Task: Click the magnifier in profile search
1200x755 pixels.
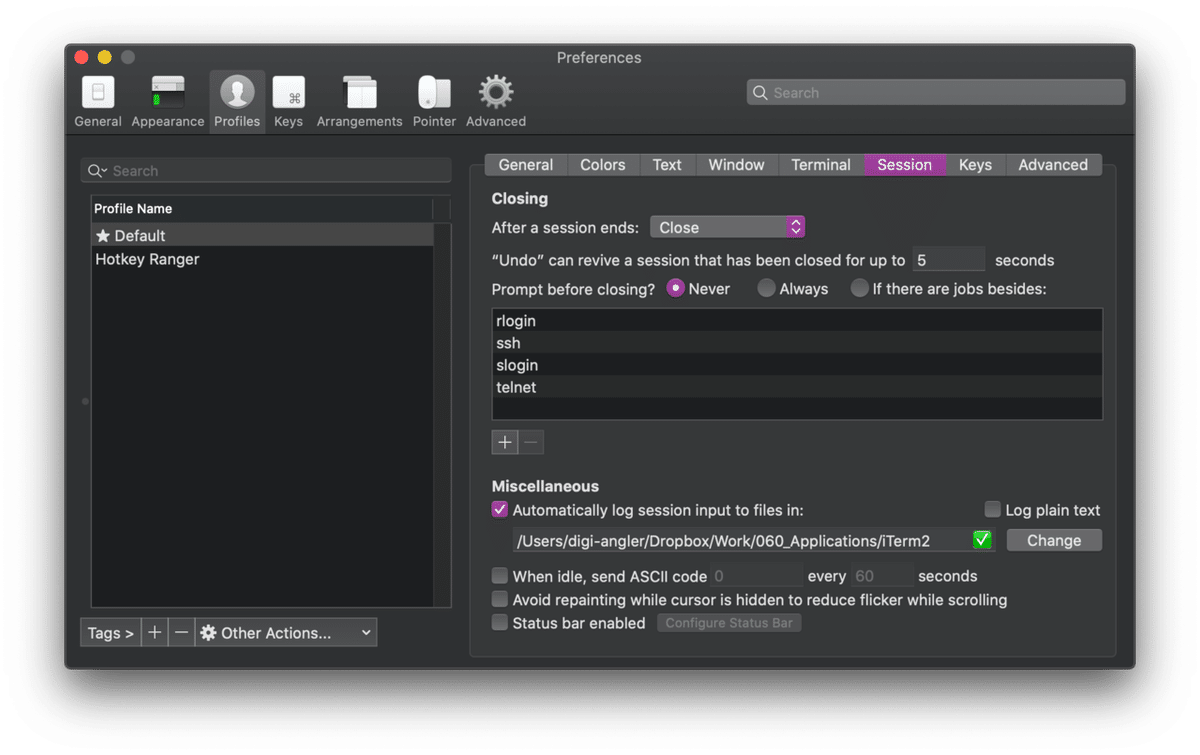Action: 95,171
